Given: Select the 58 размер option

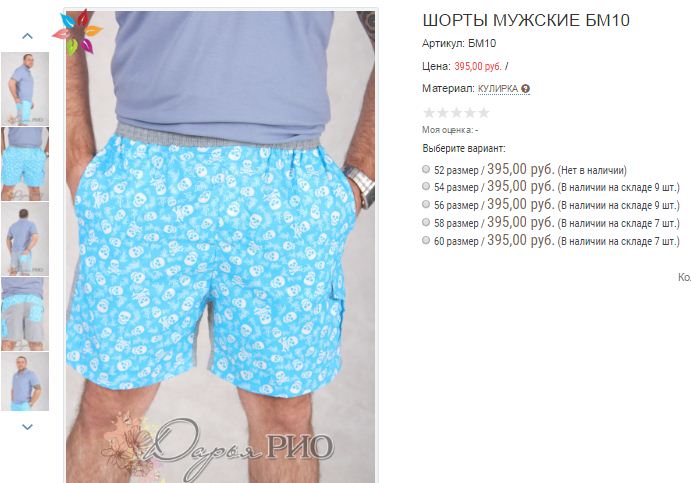Looking at the screenshot, I should point(426,223).
